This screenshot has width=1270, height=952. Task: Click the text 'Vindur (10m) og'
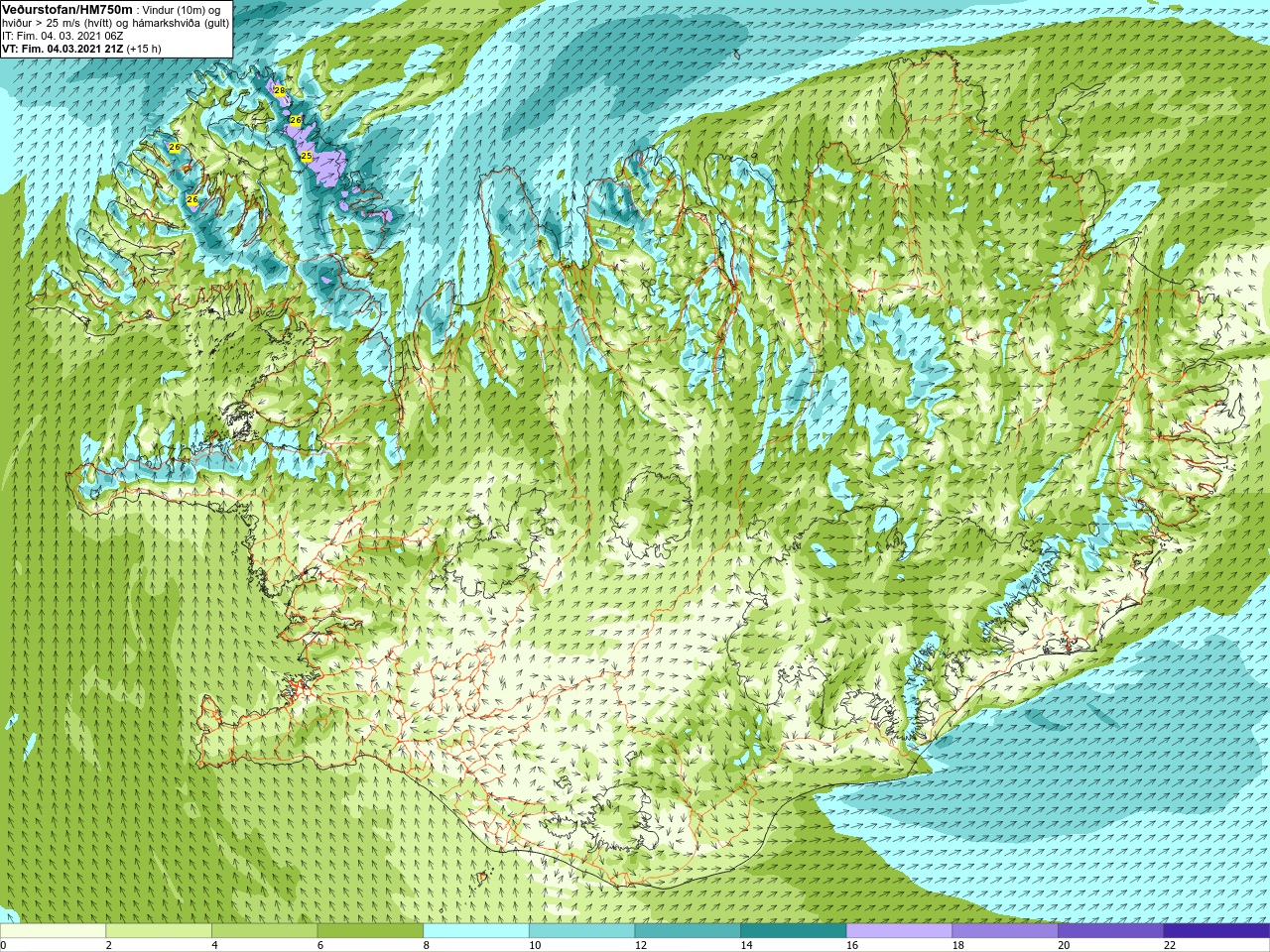click(x=183, y=10)
